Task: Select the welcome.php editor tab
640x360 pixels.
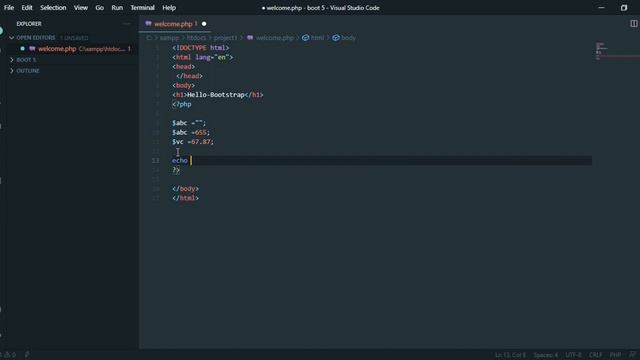Action: click(x=176, y=24)
